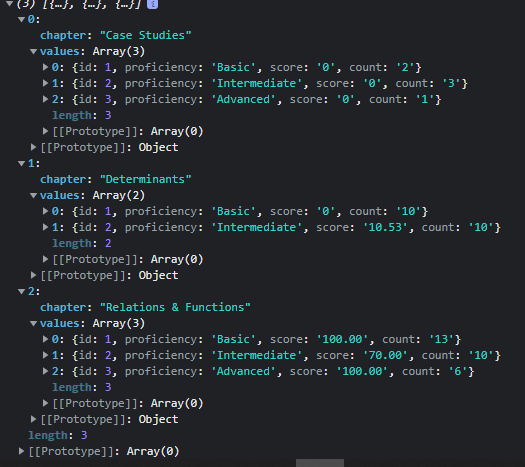Expand Object prototype under Determinants

pyautogui.click(x=33, y=275)
